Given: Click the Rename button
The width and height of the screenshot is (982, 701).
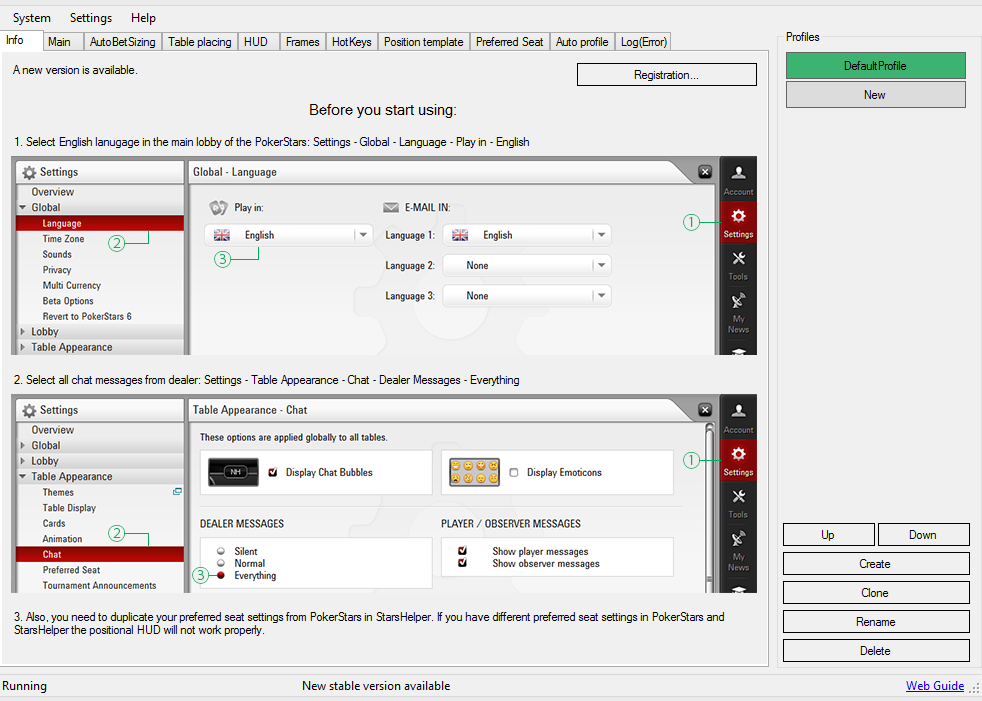Looking at the screenshot, I should [876, 621].
